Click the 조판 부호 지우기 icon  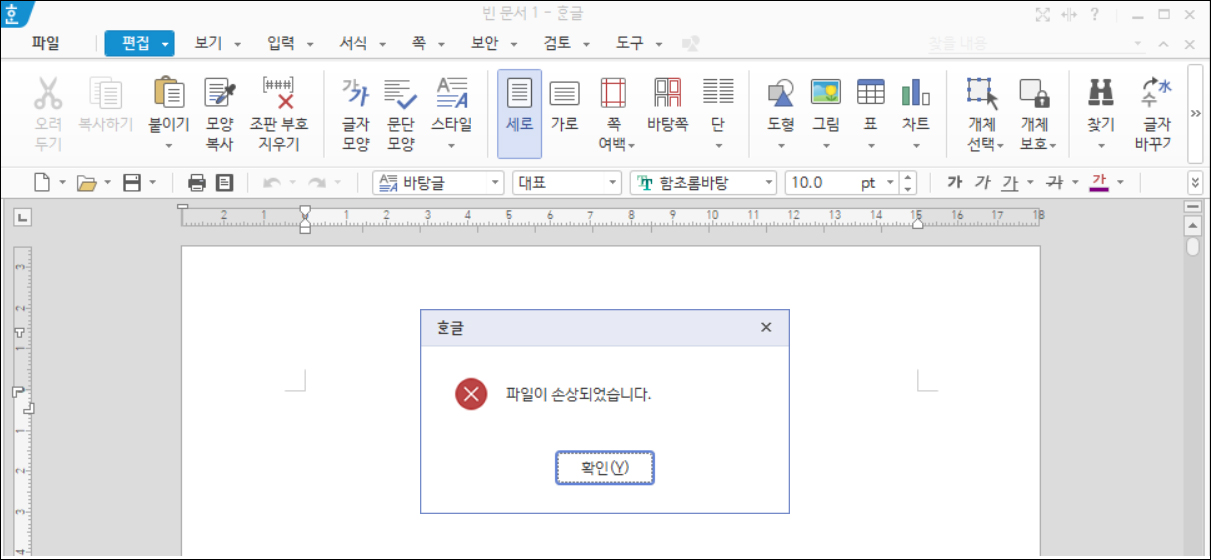click(279, 93)
